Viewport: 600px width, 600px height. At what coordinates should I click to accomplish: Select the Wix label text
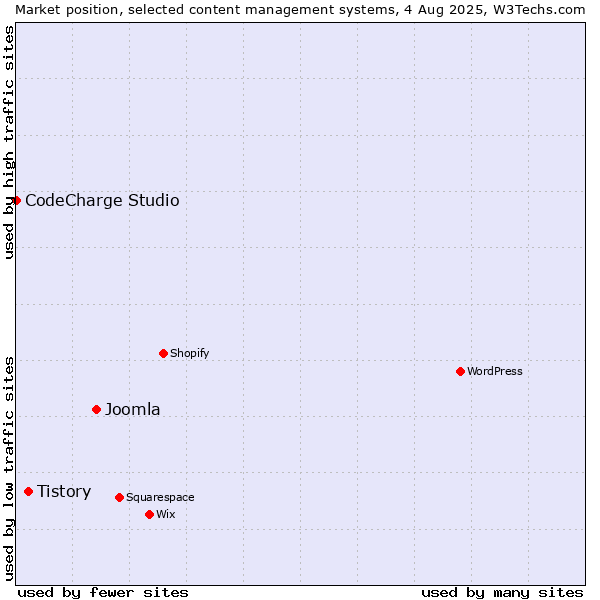(166, 514)
